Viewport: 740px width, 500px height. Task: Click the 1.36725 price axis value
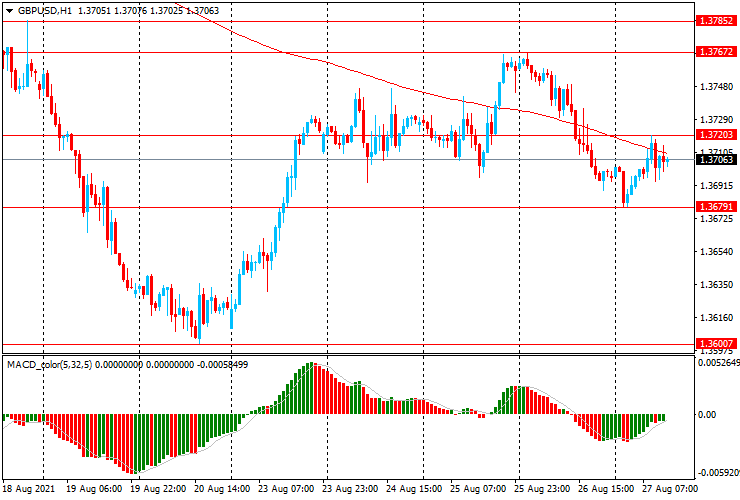717,219
